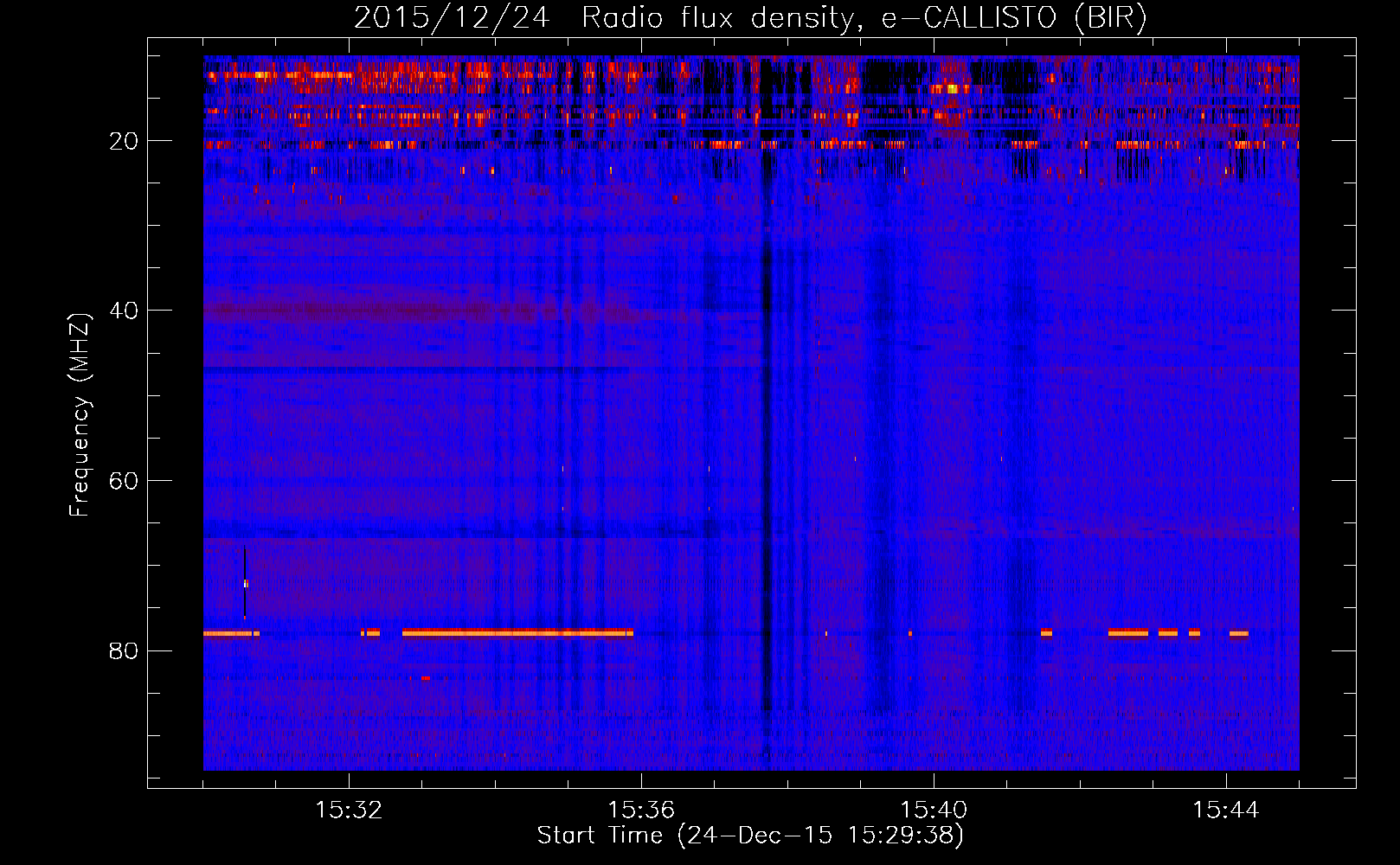Click the '15:40' time tick label
The height and width of the screenshot is (865, 1400).
[934, 811]
